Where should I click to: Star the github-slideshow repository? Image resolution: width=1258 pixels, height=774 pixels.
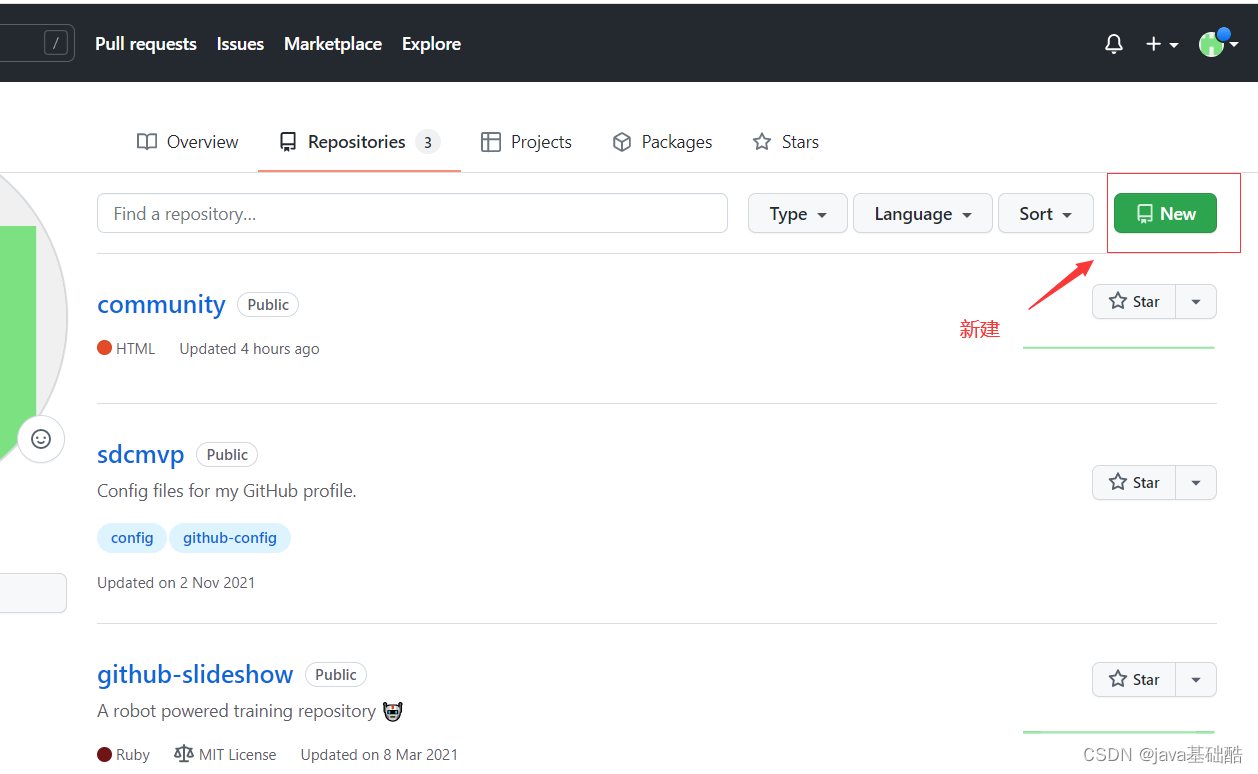coord(1134,679)
